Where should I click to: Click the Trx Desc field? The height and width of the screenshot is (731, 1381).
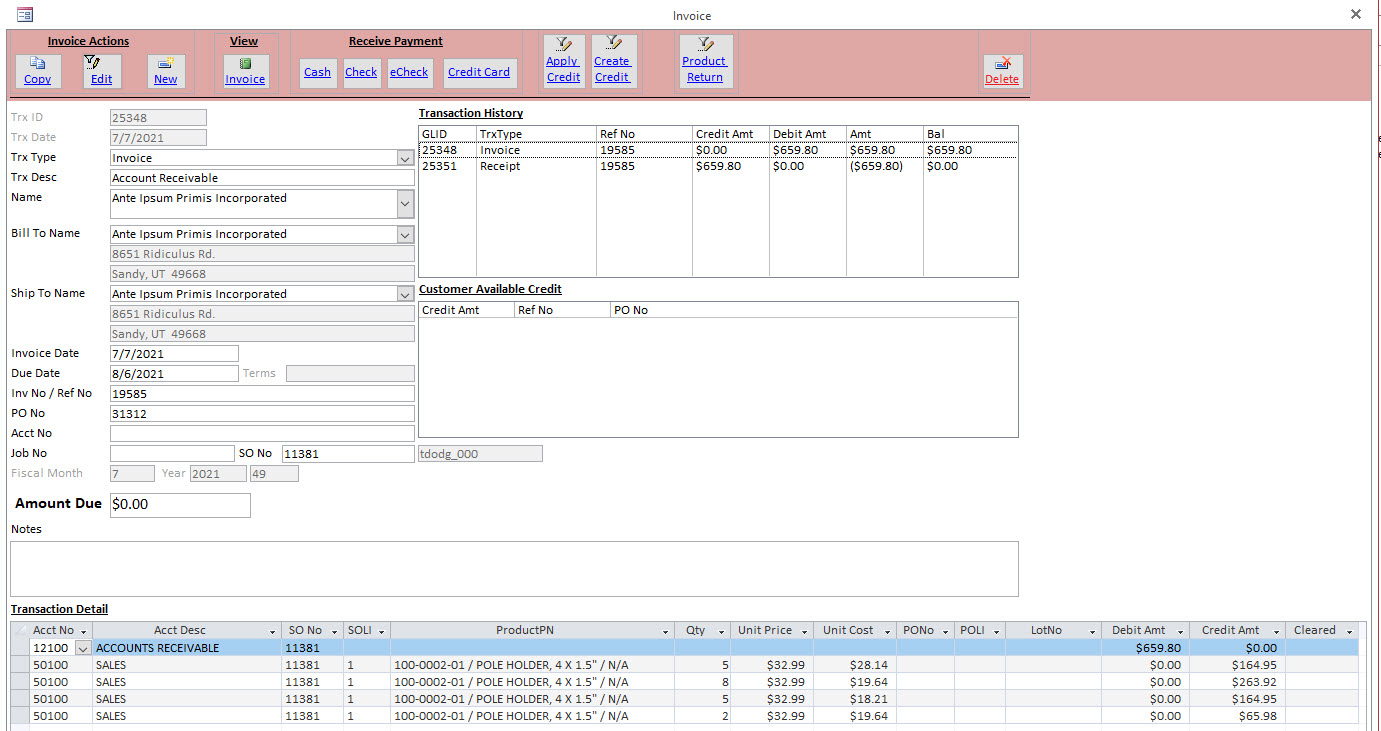pos(262,178)
